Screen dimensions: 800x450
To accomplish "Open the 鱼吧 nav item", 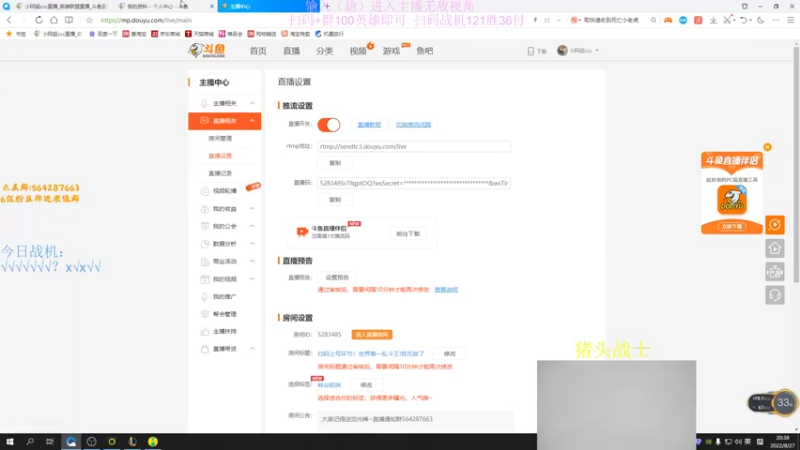I will click(x=424, y=51).
